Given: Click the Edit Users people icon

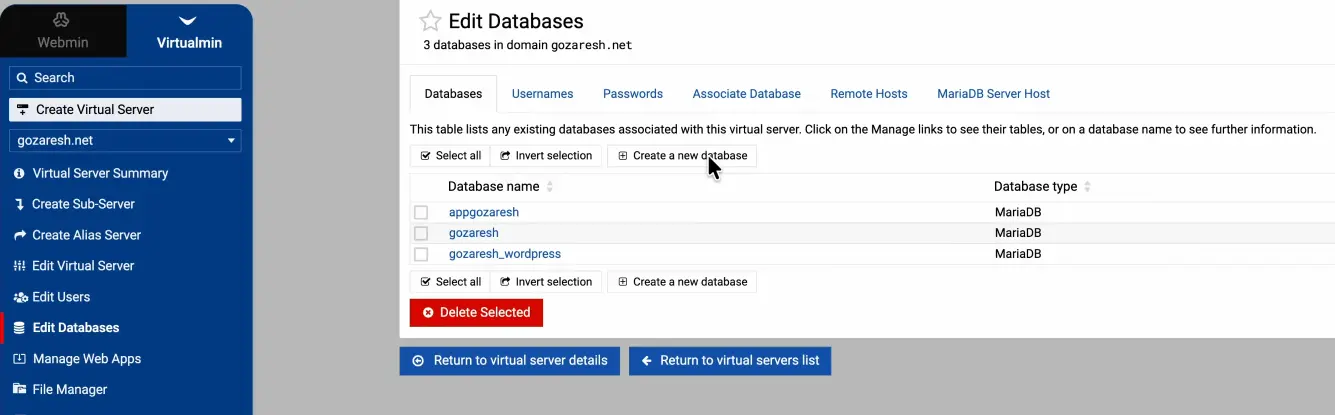Looking at the screenshot, I should (x=19, y=297).
